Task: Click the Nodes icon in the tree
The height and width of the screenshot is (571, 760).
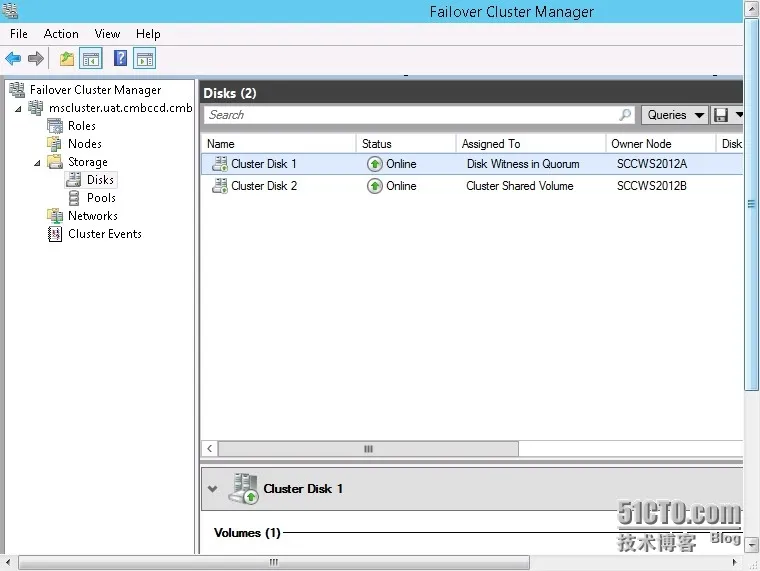Action: pyautogui.click(x=54, y=144)
